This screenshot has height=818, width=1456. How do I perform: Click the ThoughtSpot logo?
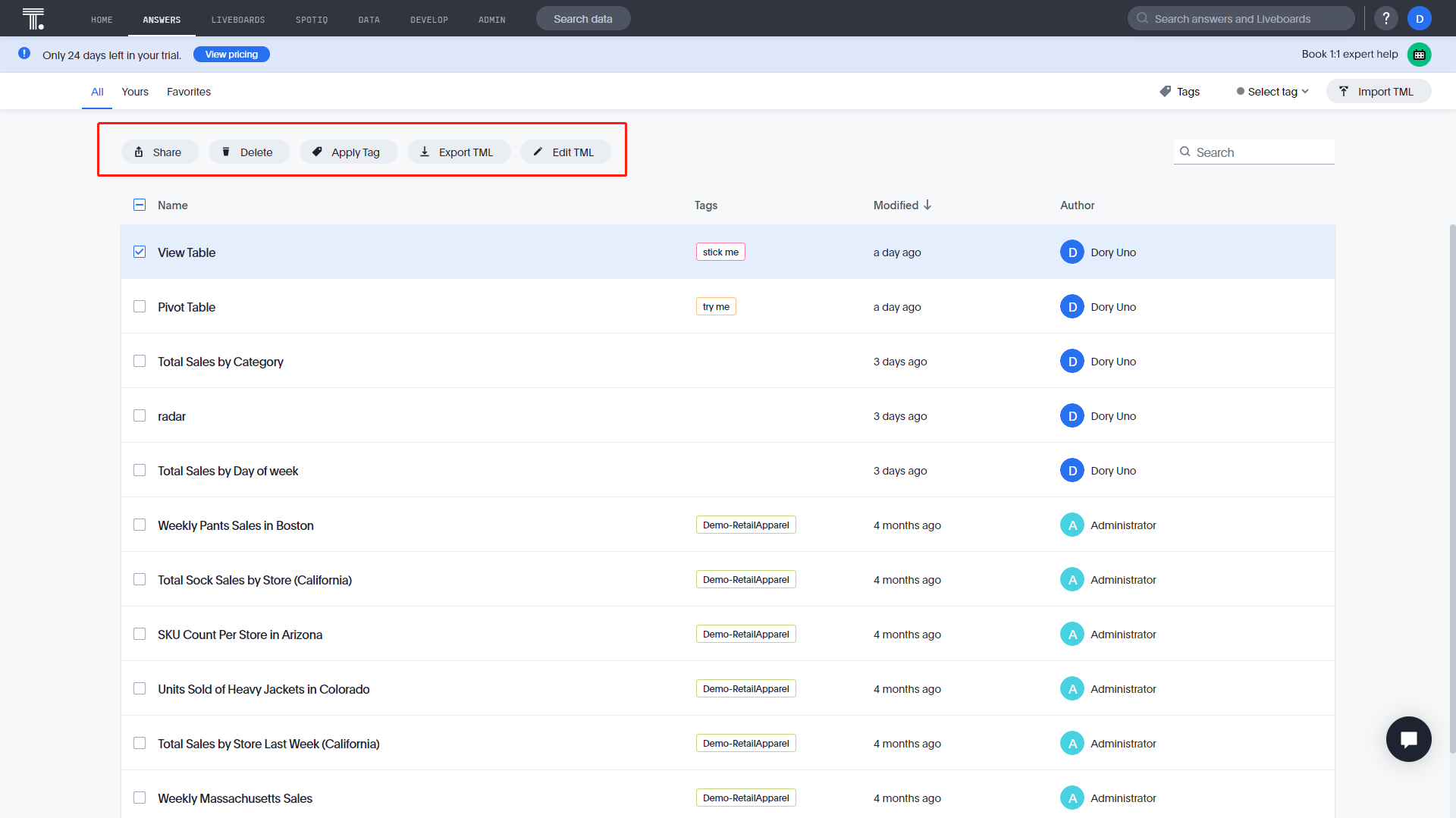tap(33, 18)
